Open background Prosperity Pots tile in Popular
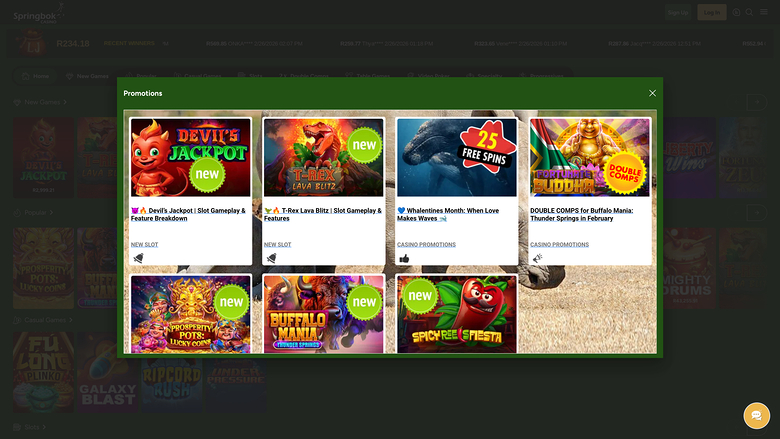Image resolution: width=780 pixels, height=439 pixels. tap(43, 268)
